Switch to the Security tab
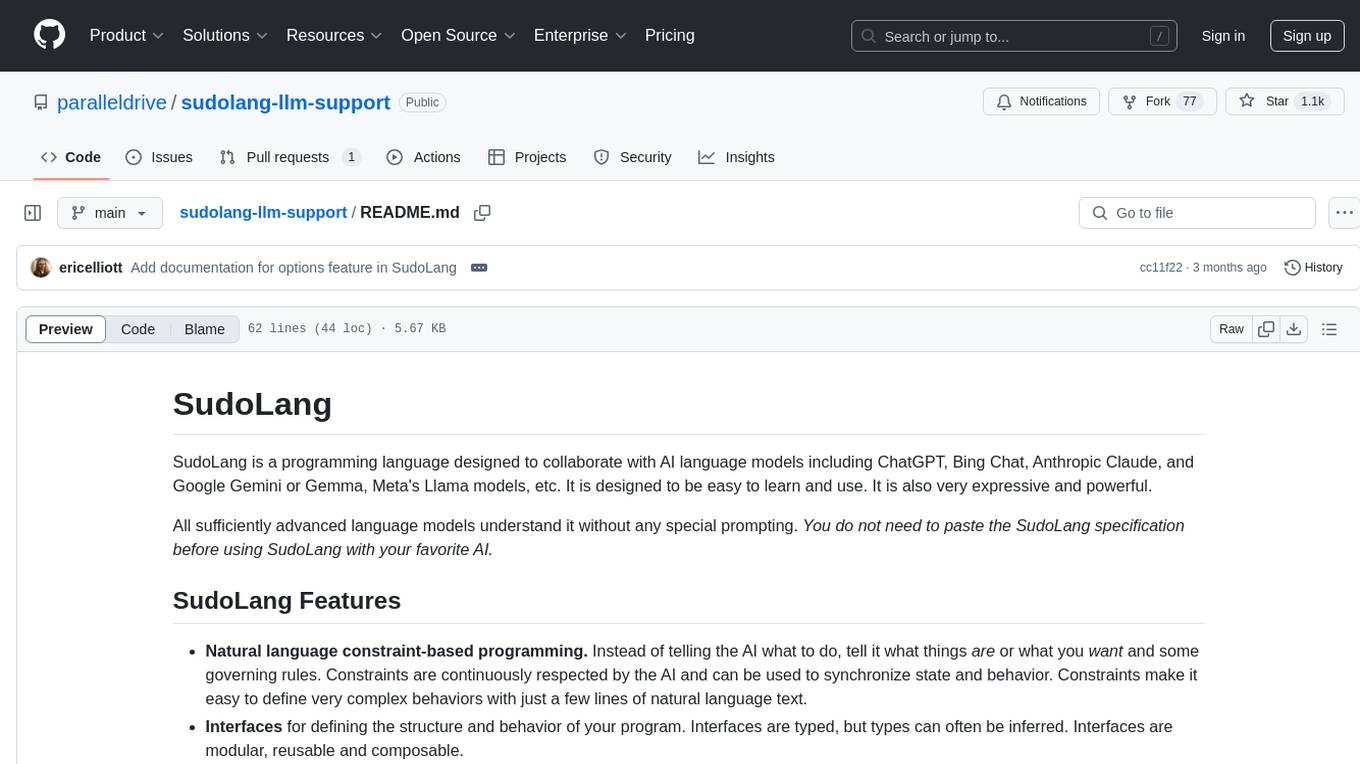The width and height of the screenshot is (1360, 764). (632, 157)
